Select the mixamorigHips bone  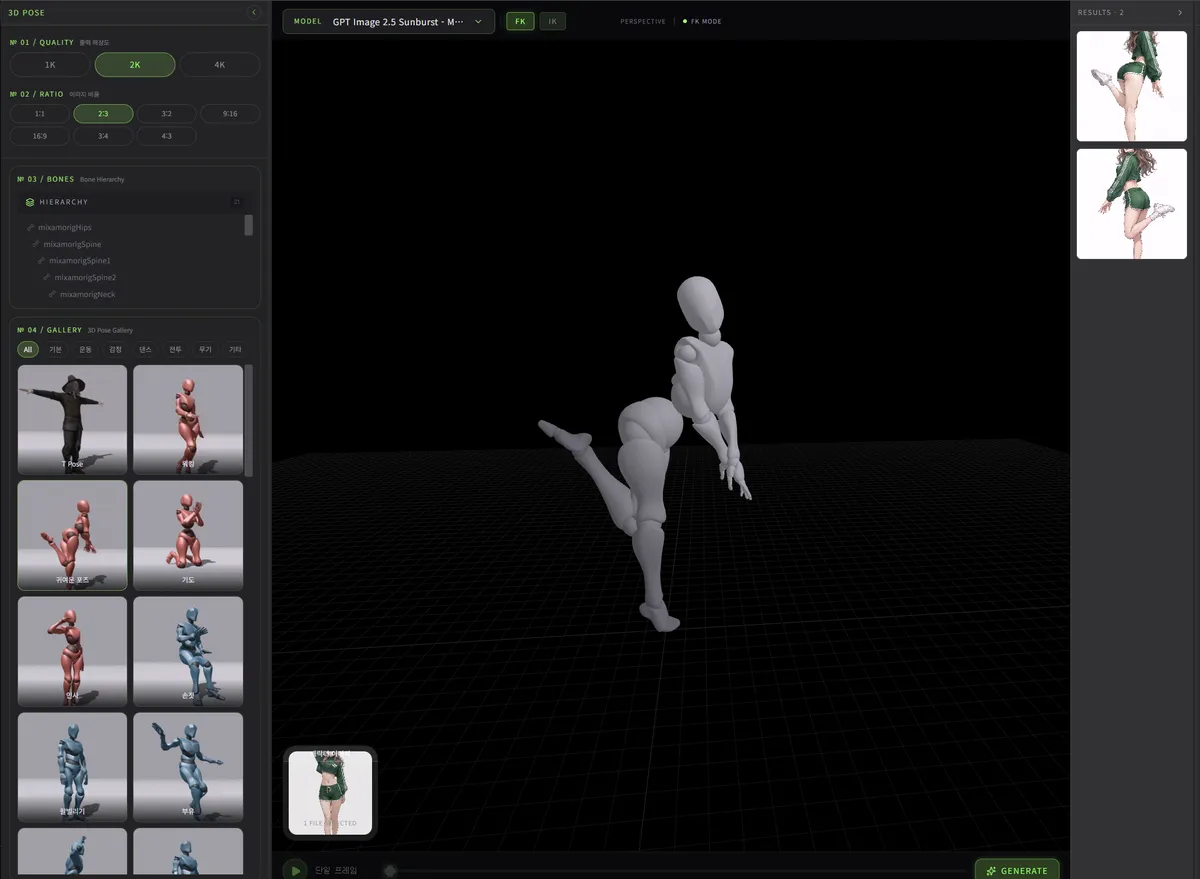tap(65, 228)
